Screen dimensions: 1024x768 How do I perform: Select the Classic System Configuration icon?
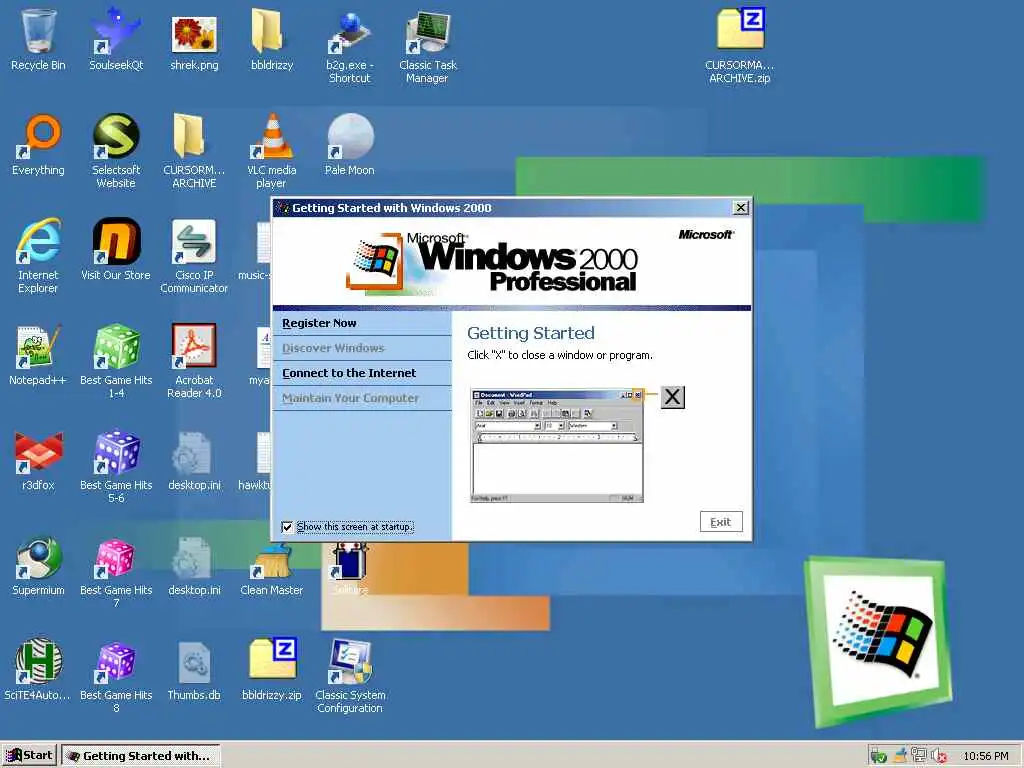pos(349,661)
